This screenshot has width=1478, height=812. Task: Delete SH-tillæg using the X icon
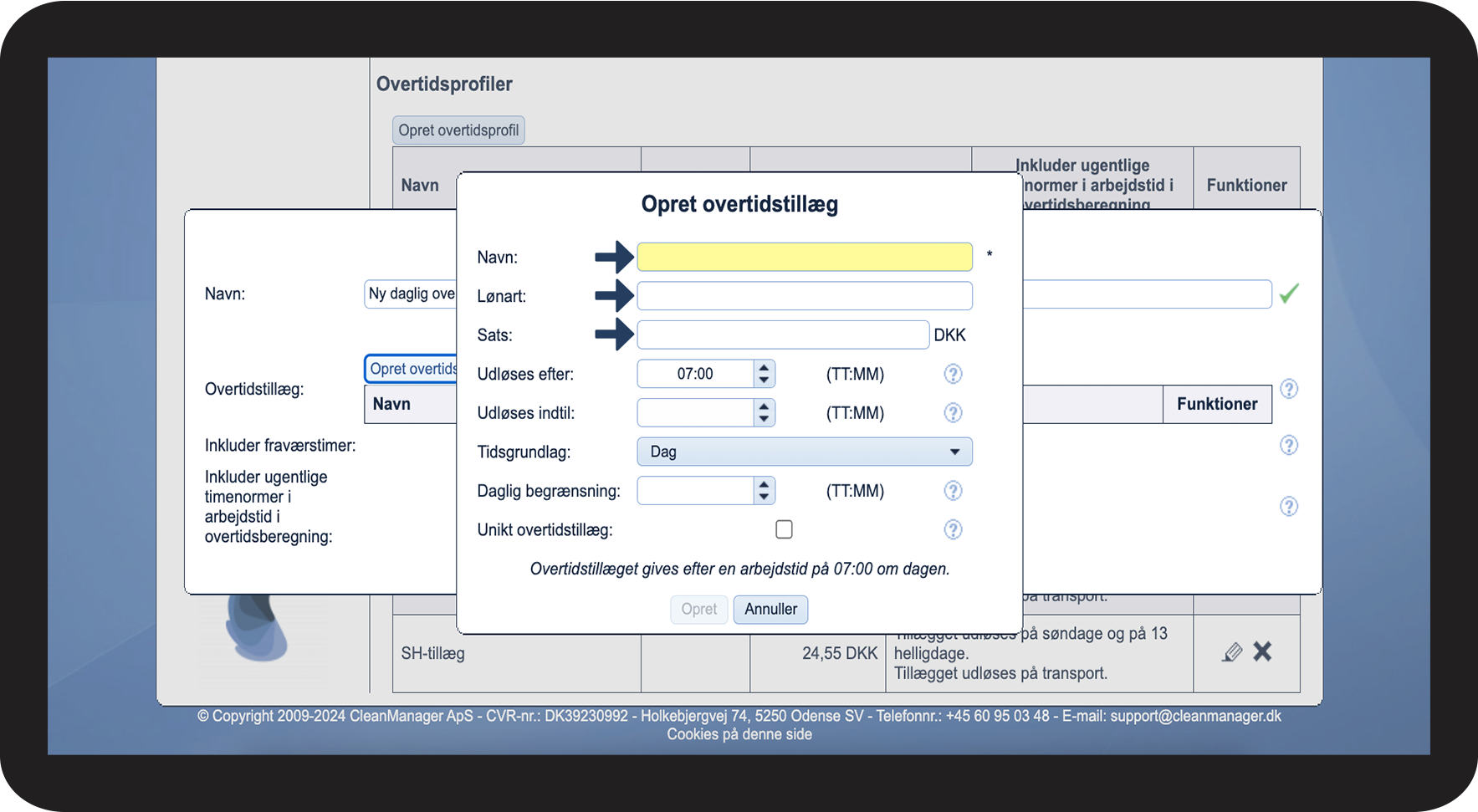coord(1262,651)
